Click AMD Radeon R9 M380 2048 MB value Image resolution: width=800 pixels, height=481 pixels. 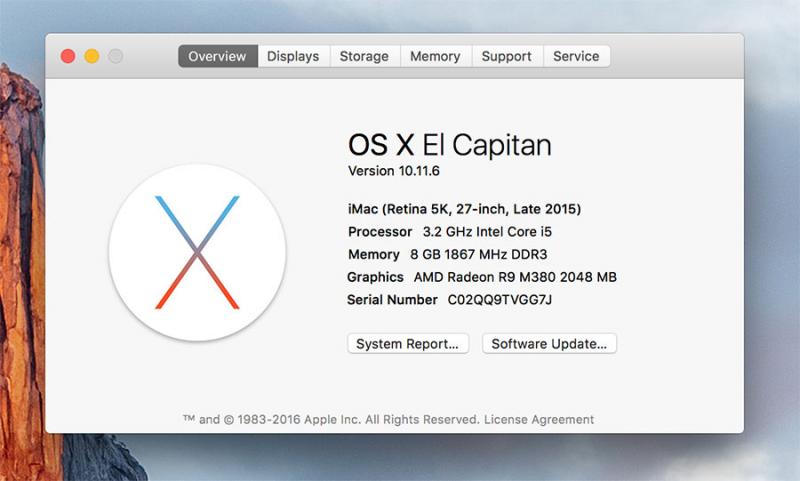[515, 277]
